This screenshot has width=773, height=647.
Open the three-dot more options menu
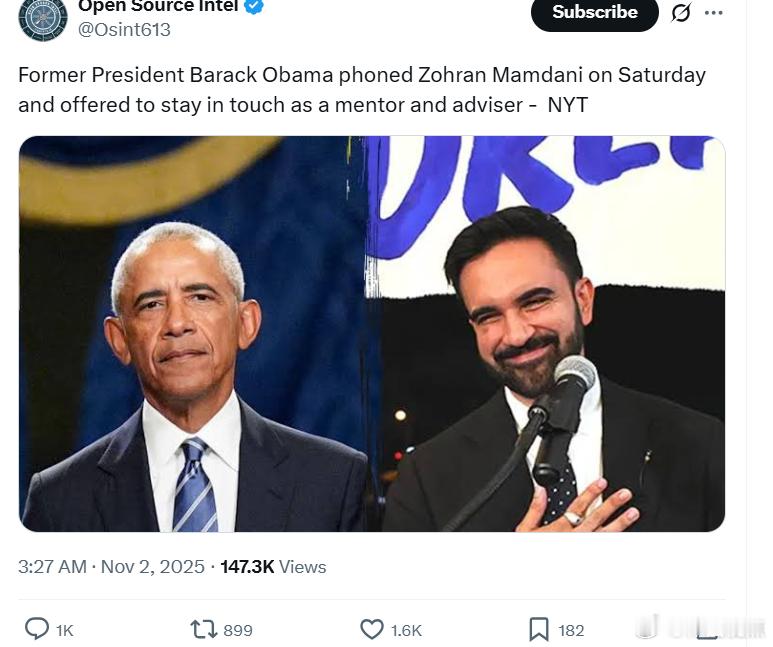pos(713,13)
